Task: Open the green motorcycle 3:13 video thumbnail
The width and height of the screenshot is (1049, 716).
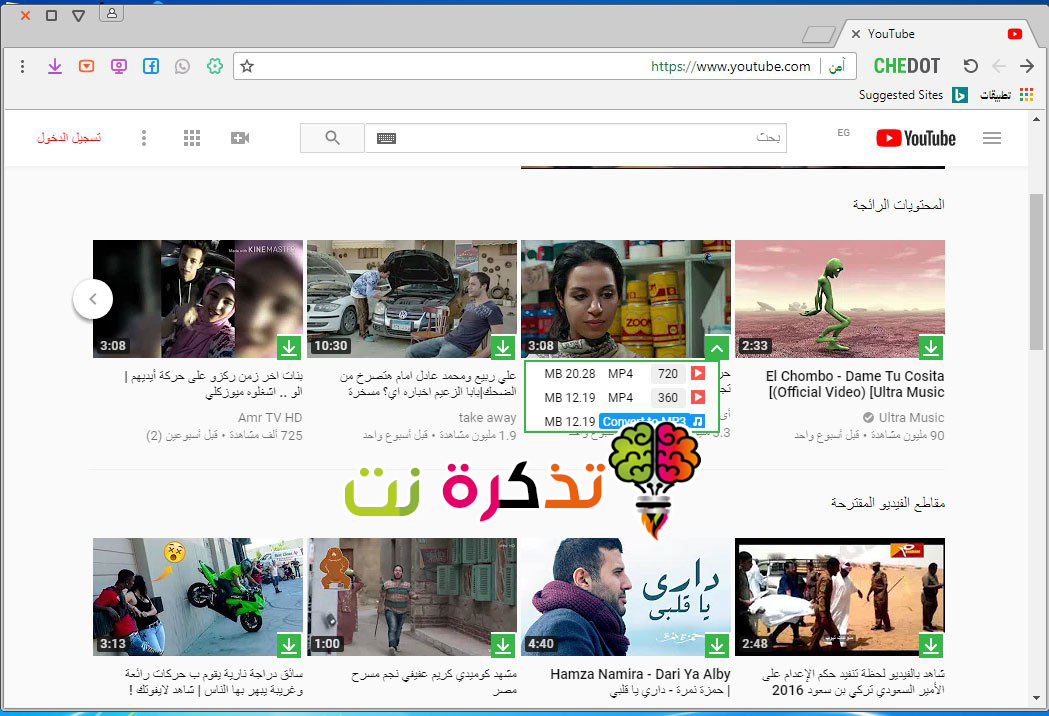Action: (198, 597)
